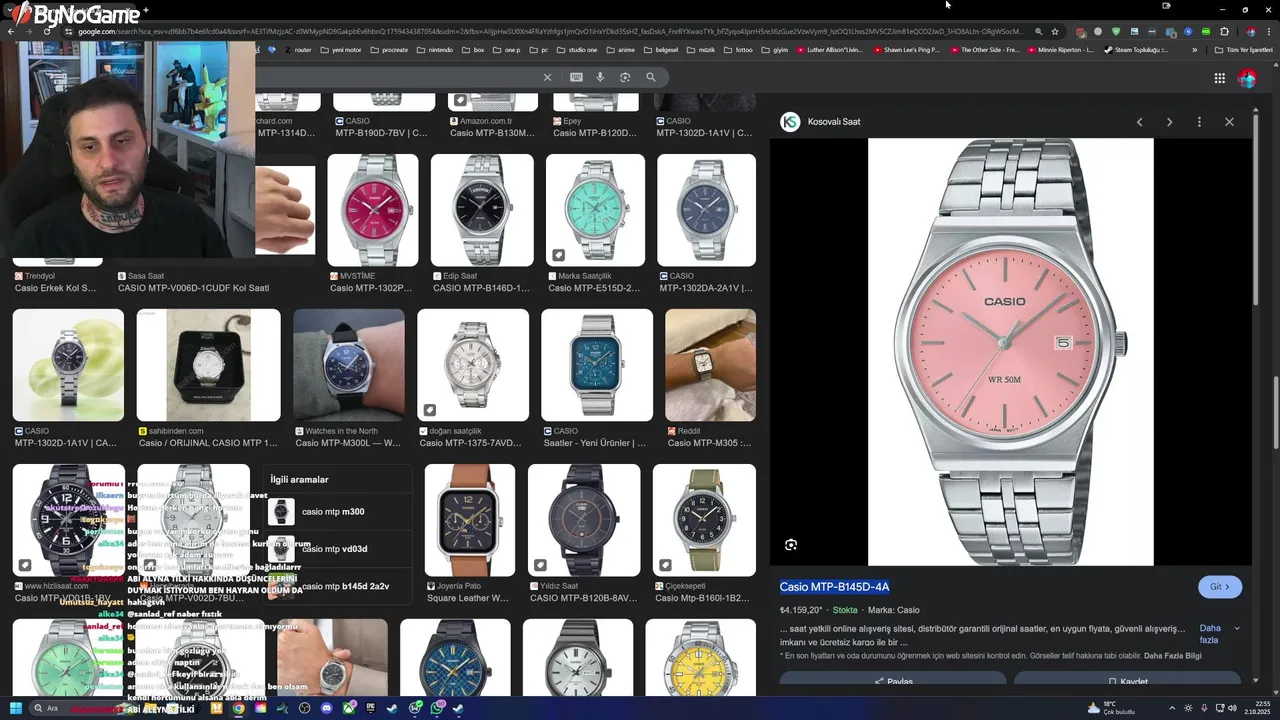Open the 'müzik' bookmarks folder
Viewport: 1280px width, 720px height.
click(x=700, y=50)
